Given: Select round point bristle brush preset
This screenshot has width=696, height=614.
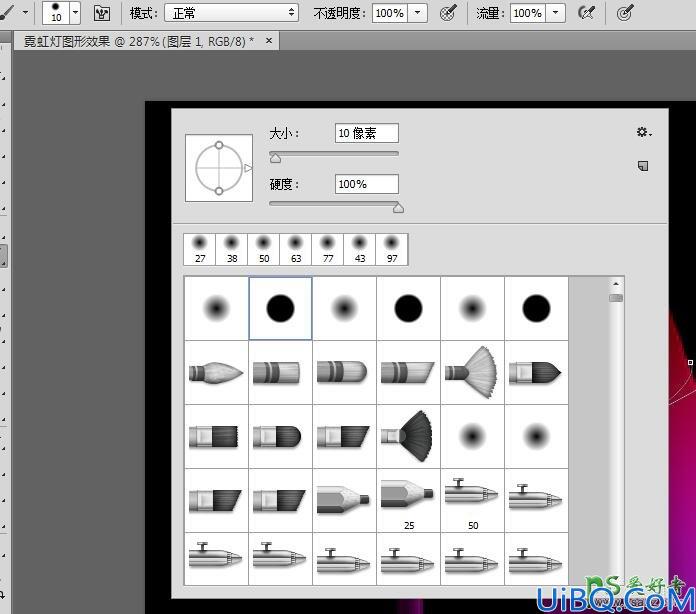Looking at the screenshot, I should point(216,372).
